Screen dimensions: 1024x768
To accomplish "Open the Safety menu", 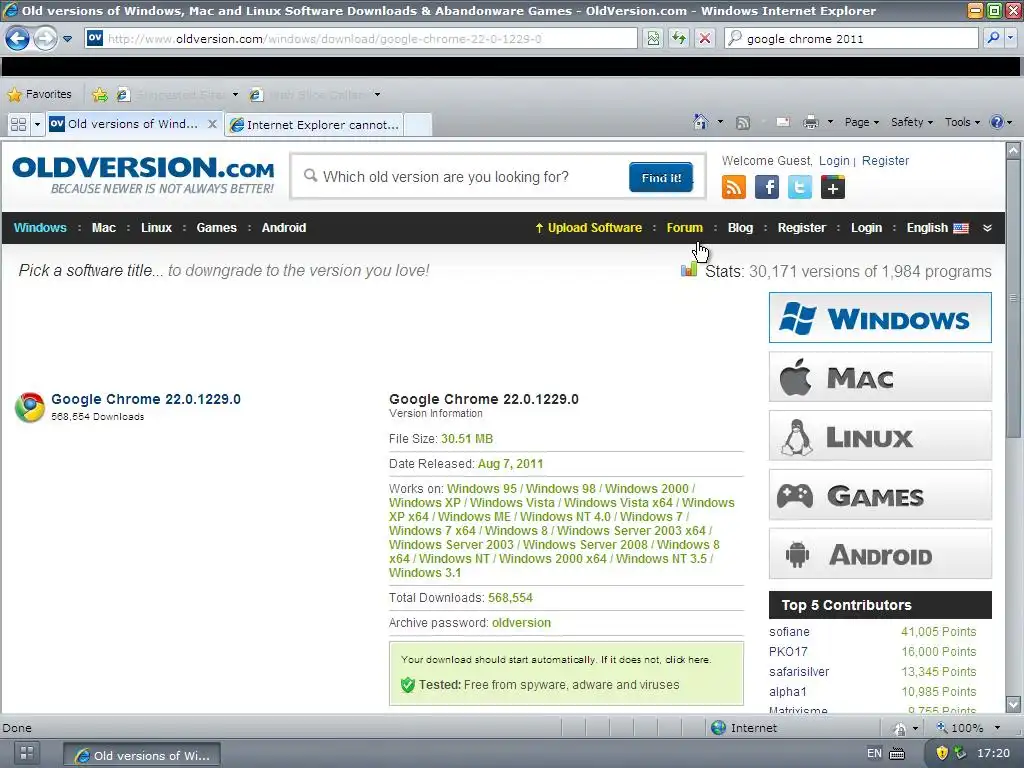I will (x=912, y=122).
